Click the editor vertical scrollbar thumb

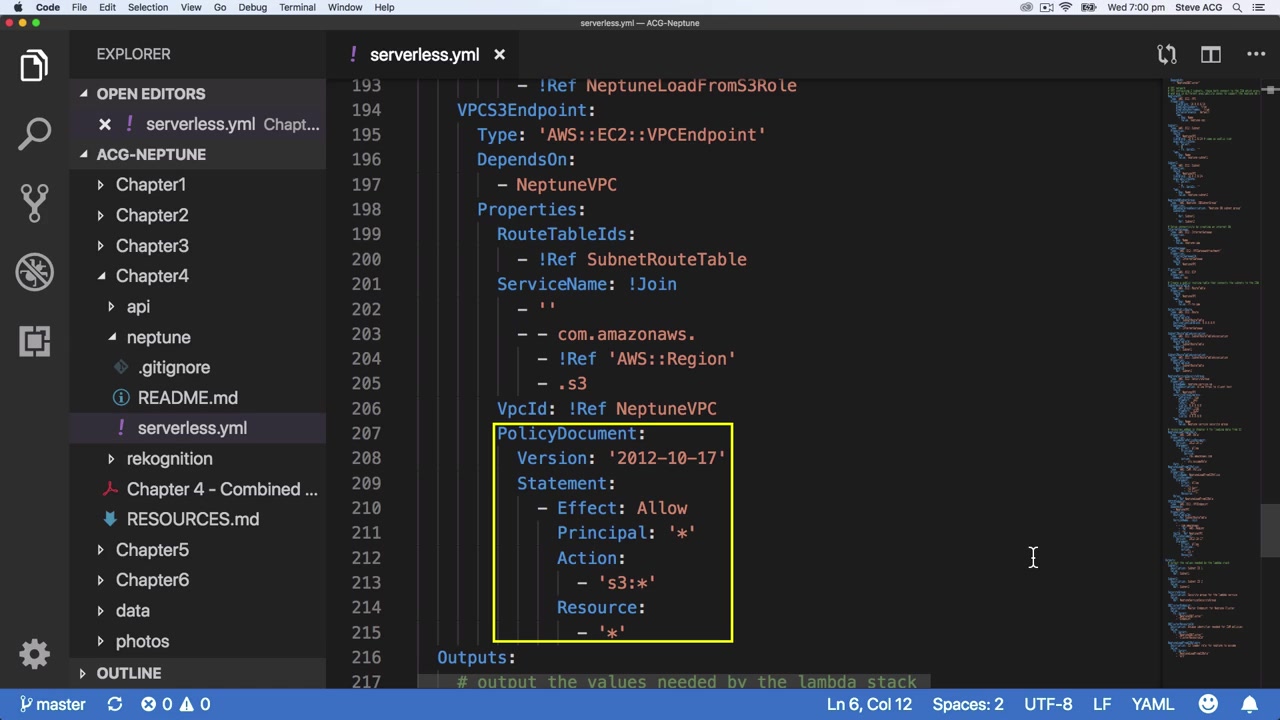[x=1269, y=530]
